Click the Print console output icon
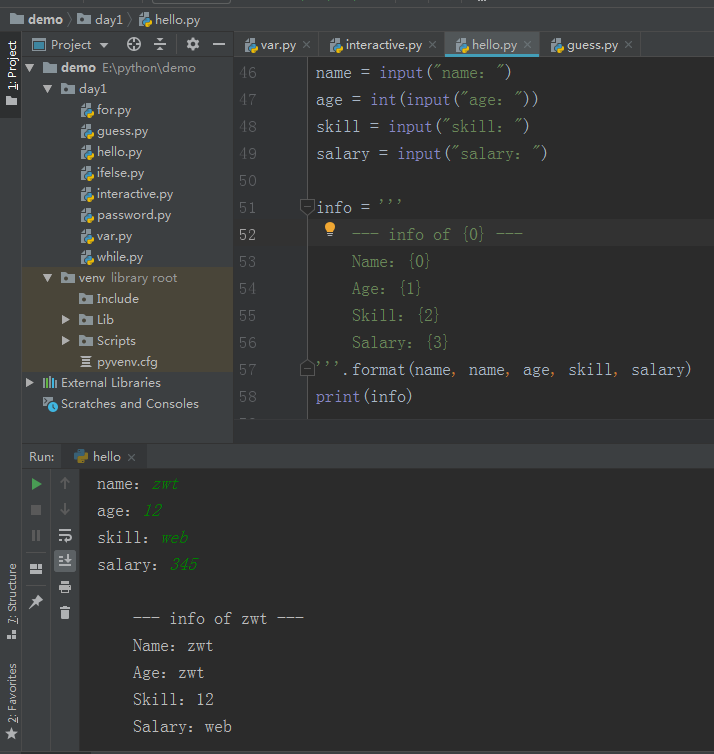The height and width of the screenshot is (754, 714). point(65,587)
